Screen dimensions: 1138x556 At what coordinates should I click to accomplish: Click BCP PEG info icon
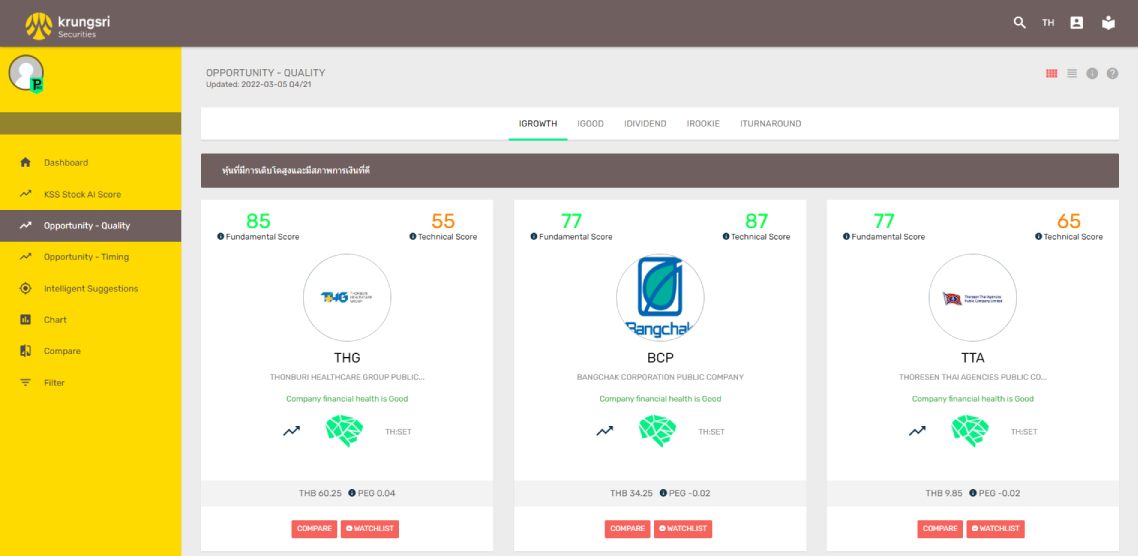click(x=663, y=494)
